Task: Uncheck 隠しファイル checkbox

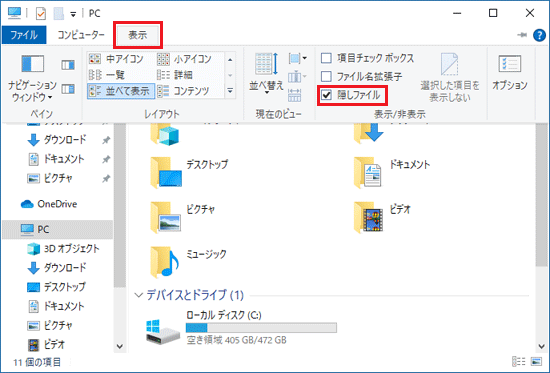Action: tap(326, 95)
